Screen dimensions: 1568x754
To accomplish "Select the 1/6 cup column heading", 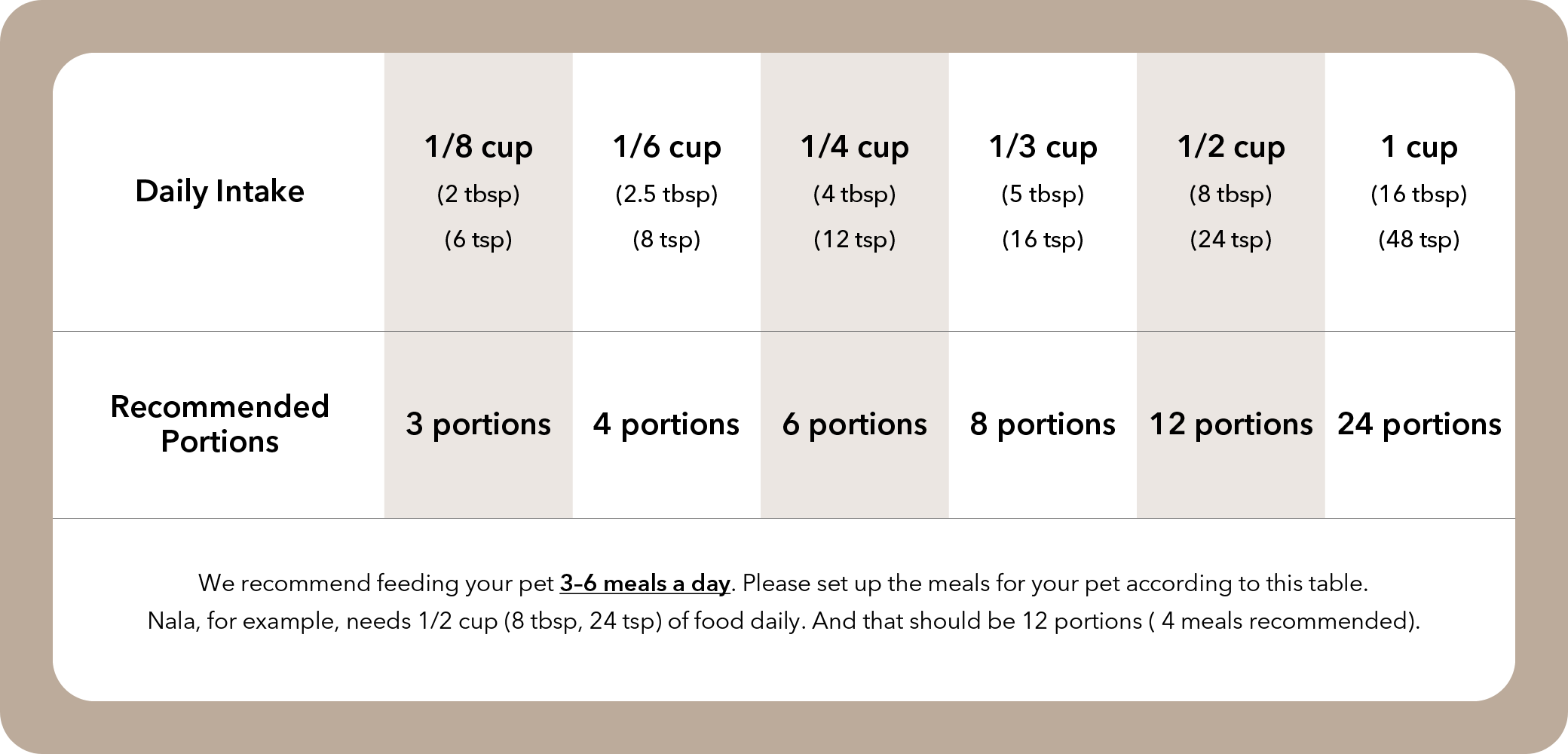I will (x=666, y=147).
